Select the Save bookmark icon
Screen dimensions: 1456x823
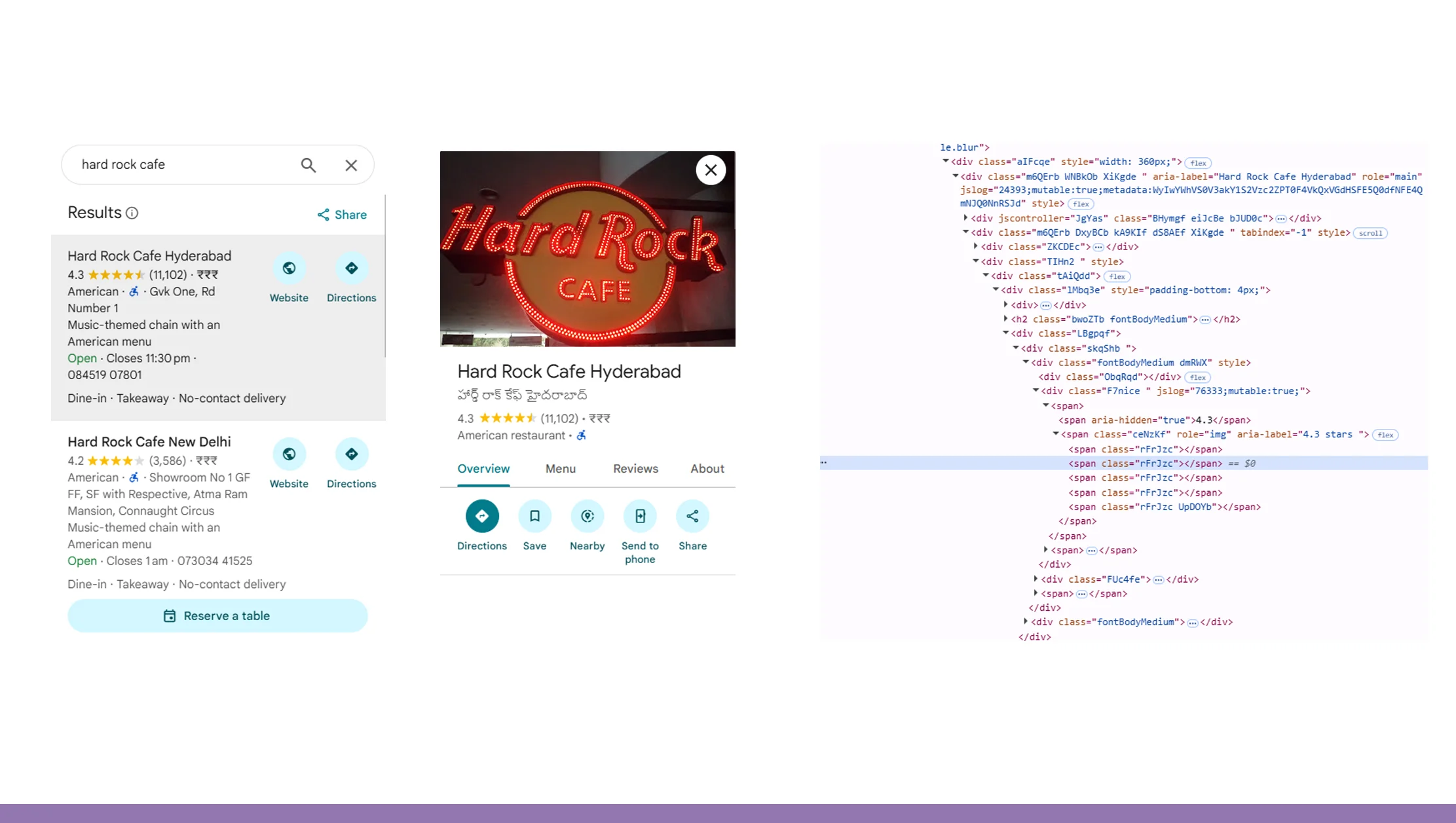click(535, 516)
